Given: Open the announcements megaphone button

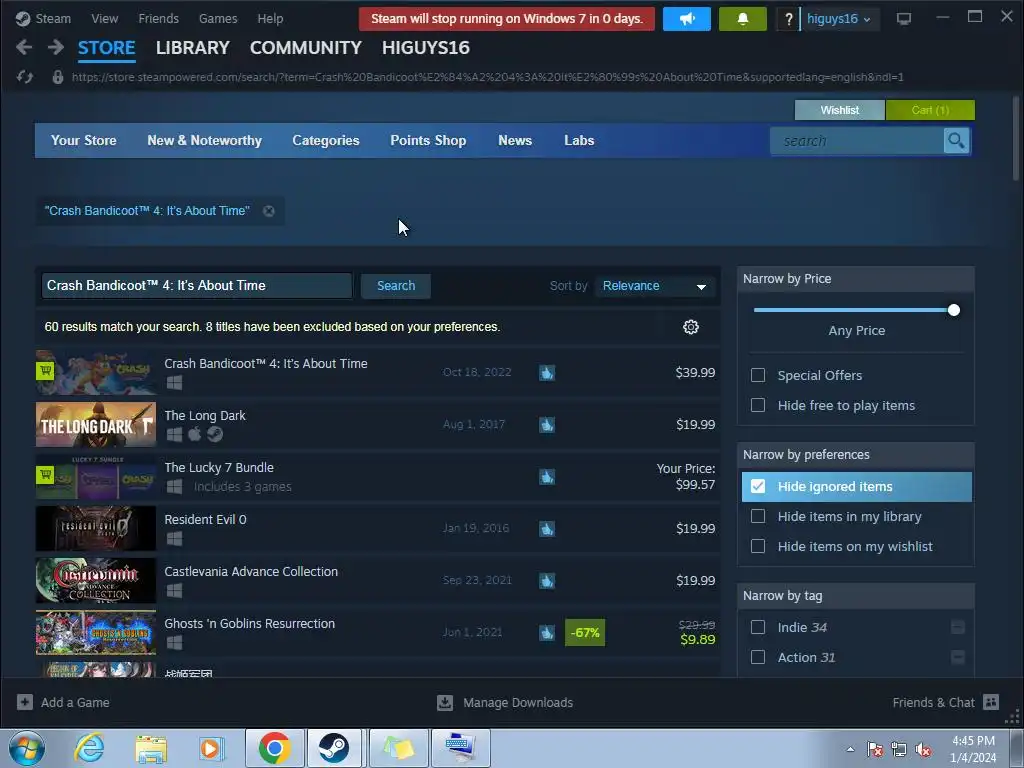Looking at the screenshot, I should click(686, 19).
